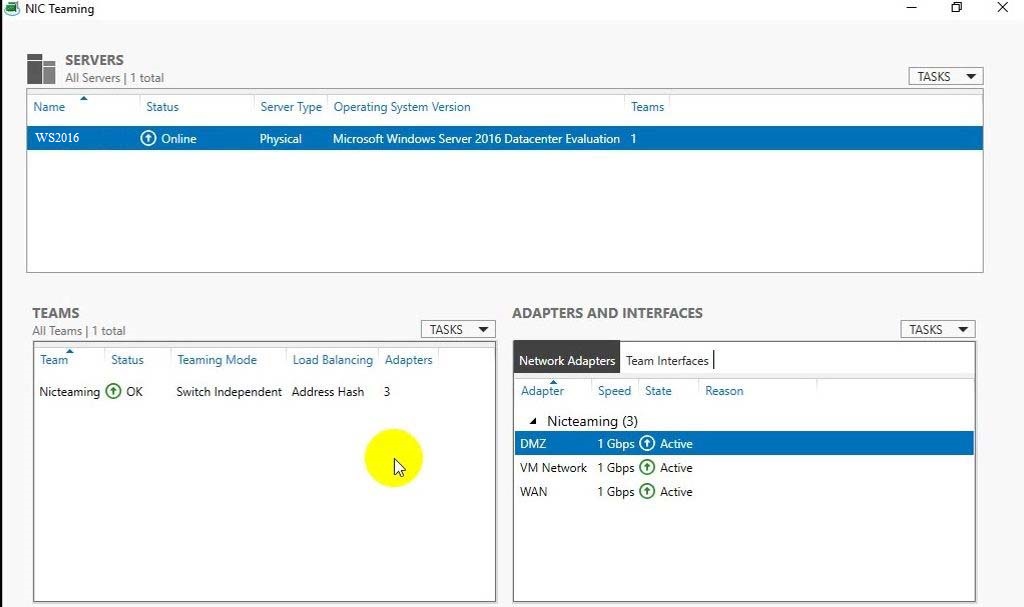
Task: Select the DMZ adapter row
Action: click(x=744, y=444)
